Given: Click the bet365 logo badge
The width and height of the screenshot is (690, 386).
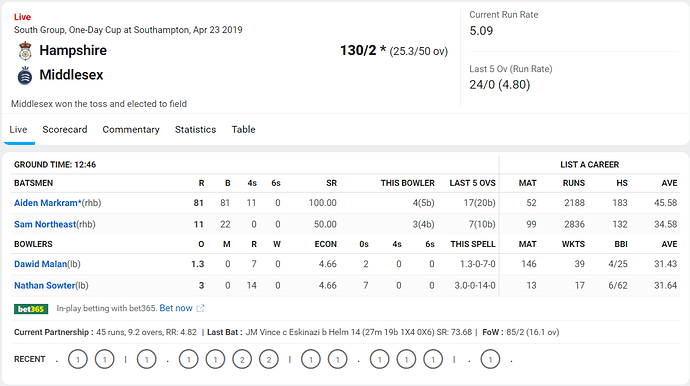Looking at the screenshot, I should (31, 309).
